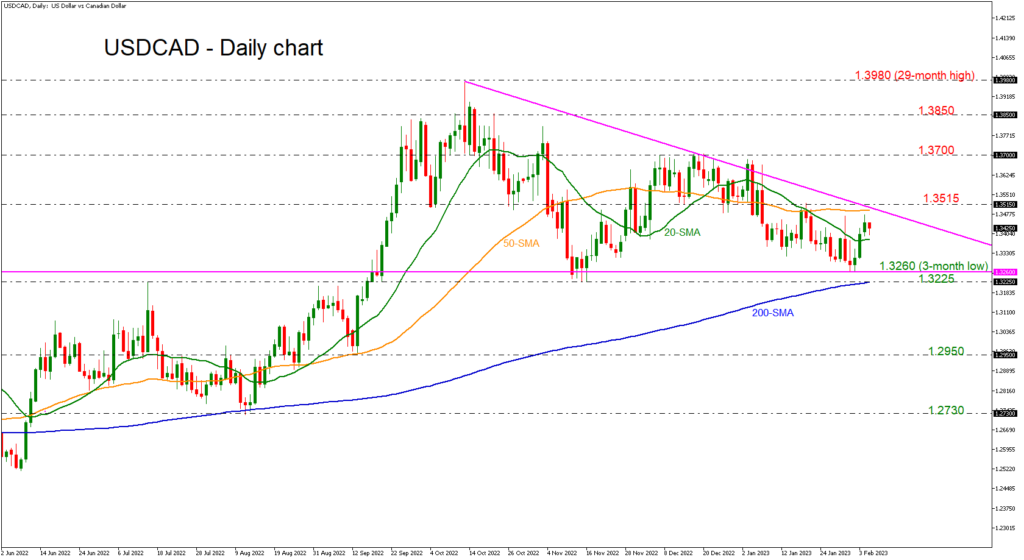Select the red '1.3700' resistance label
Image resolution: width=1024 pixels, height=560 pixels.
pos(936,150)
